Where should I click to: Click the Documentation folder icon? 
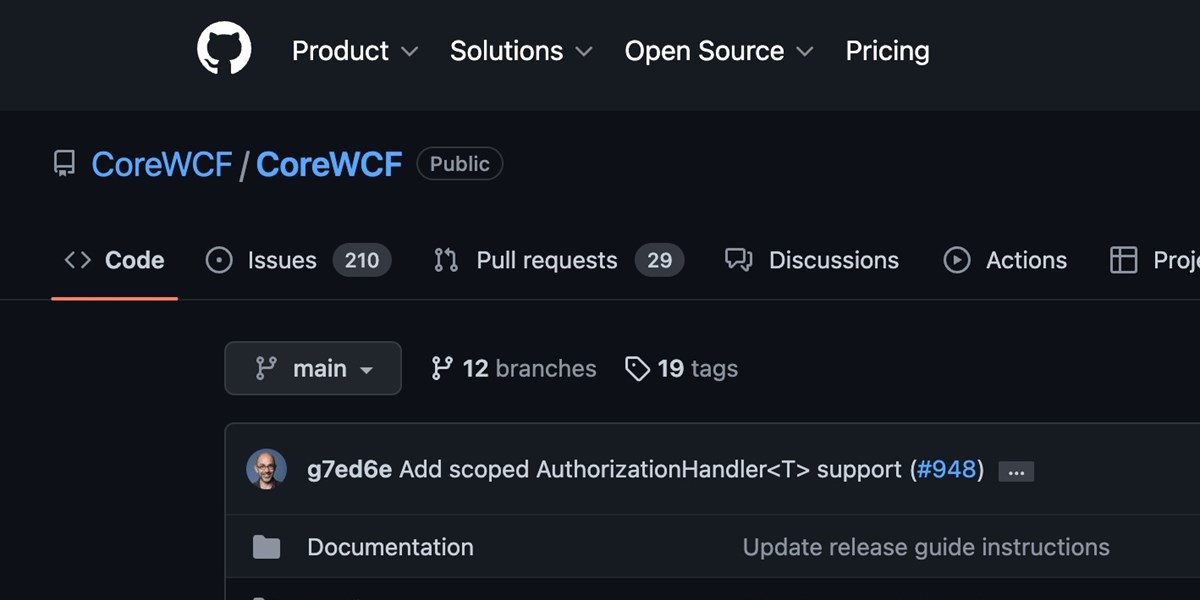point(266,547)
